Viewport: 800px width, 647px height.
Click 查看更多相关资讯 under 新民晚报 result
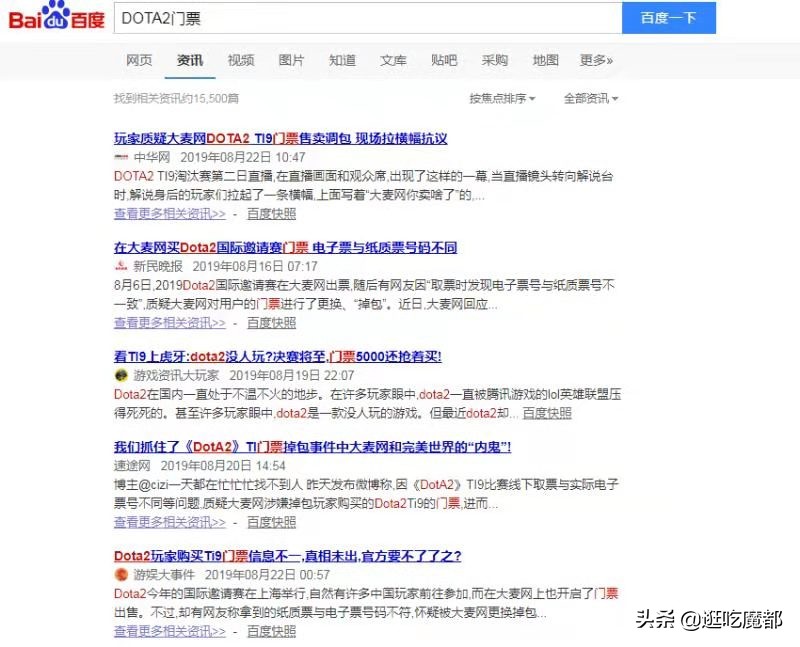[x=170, y=323]
